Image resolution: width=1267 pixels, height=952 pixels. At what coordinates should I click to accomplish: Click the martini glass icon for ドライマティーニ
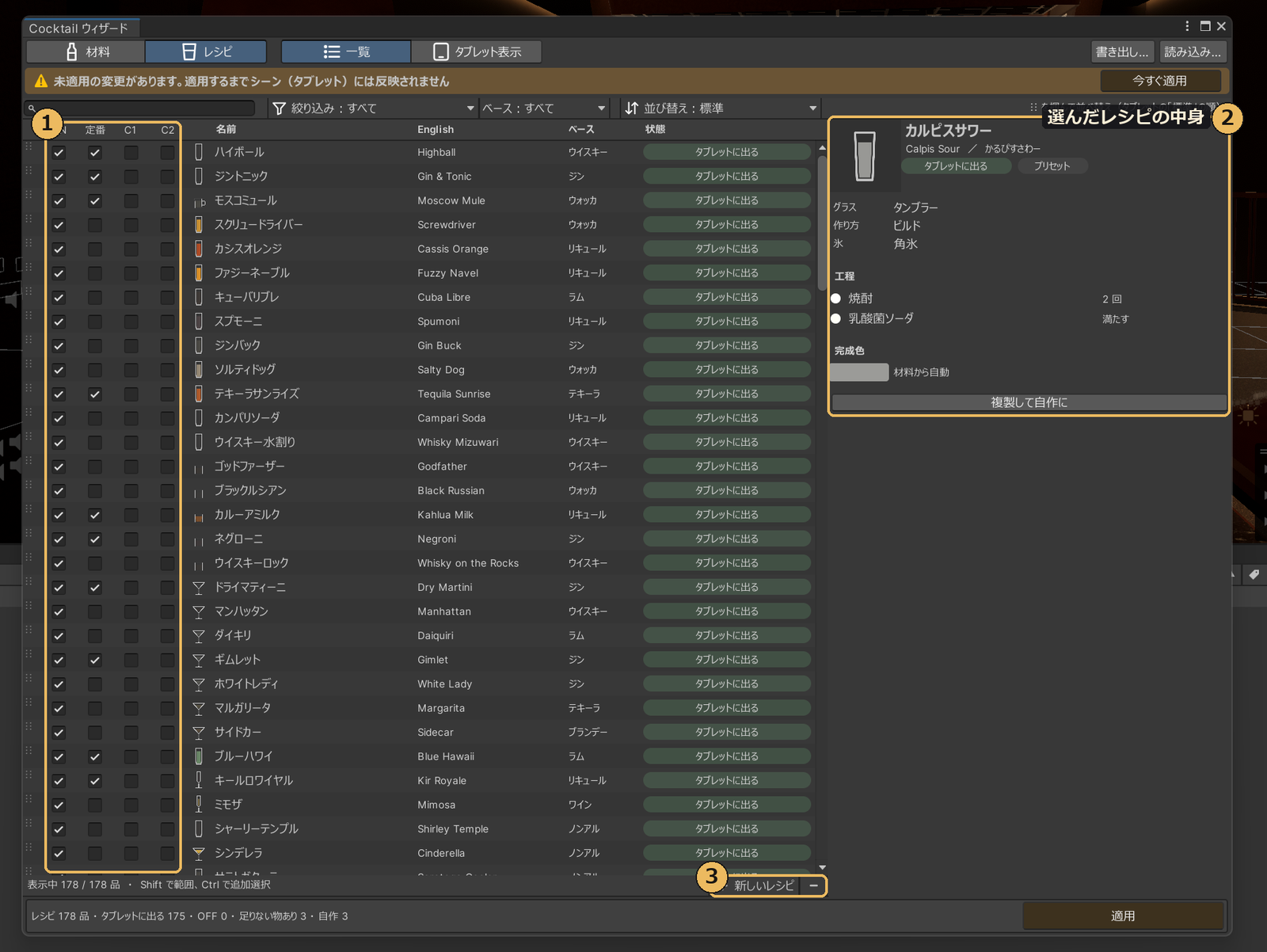point(199,588)
